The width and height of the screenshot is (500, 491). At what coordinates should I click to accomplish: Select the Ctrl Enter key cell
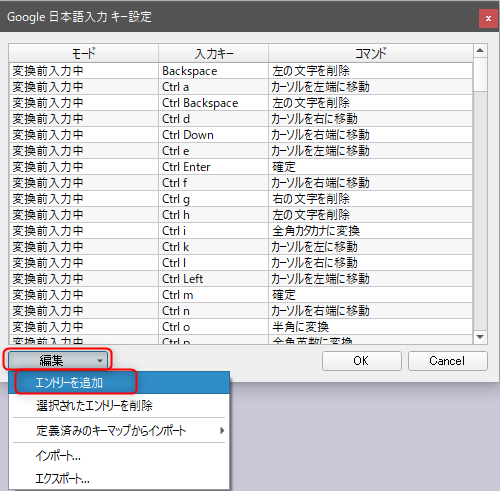[214, 167]
